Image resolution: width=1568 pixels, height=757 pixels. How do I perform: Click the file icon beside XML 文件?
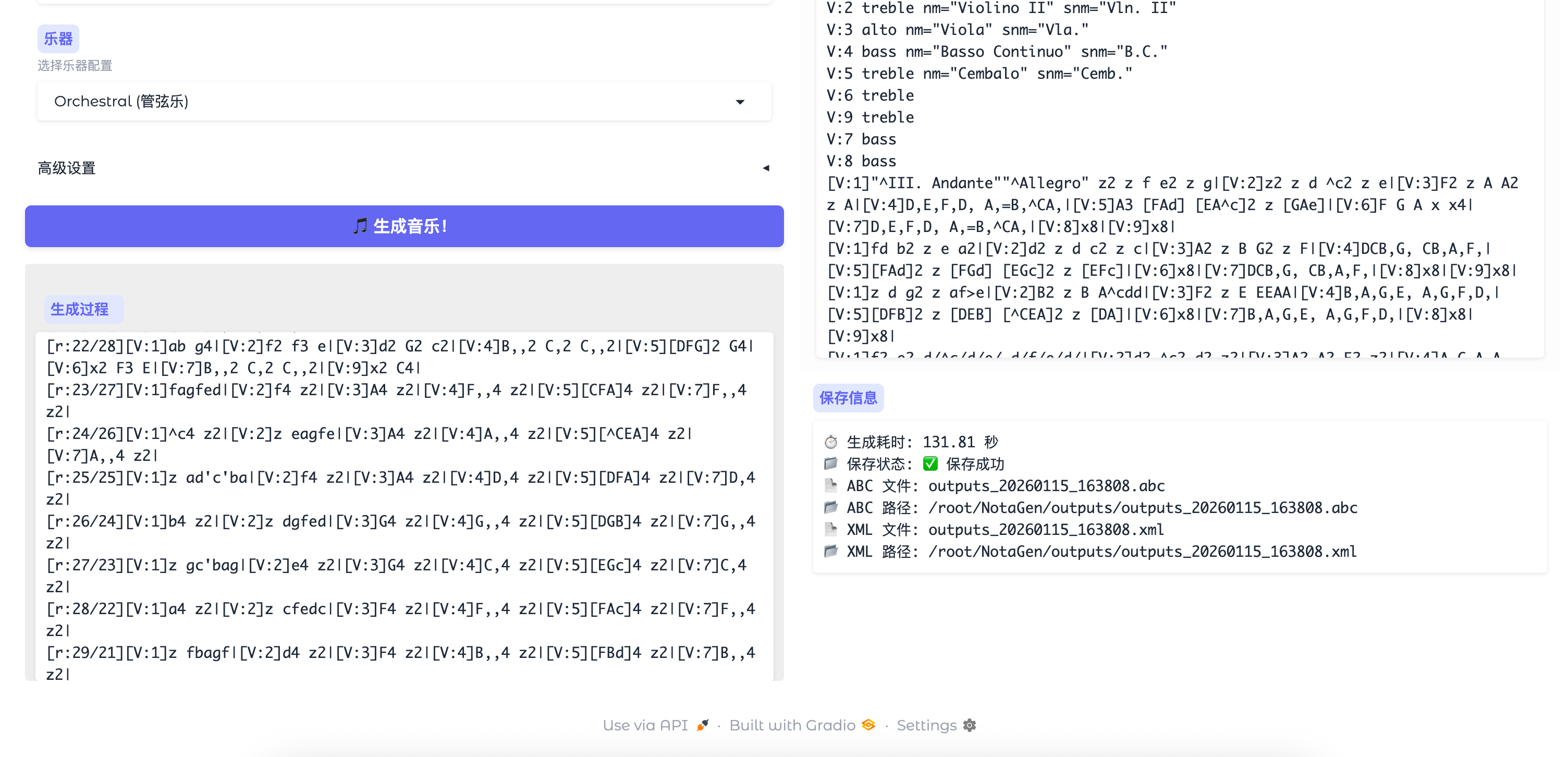(830, 529)
